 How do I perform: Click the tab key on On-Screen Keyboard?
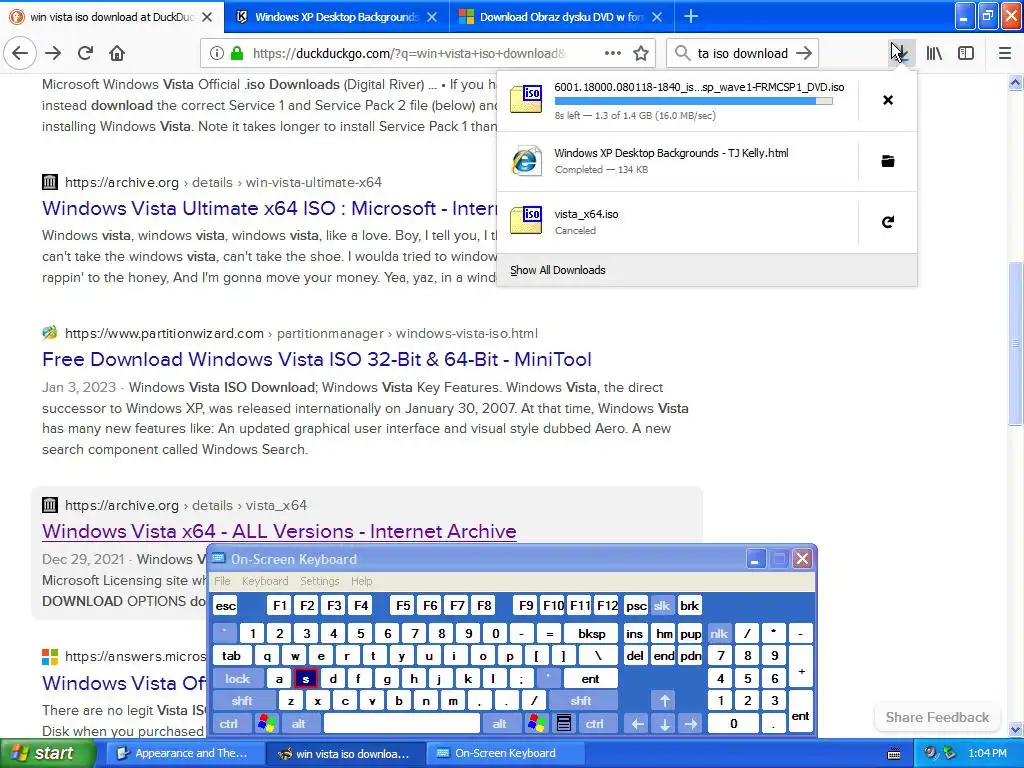click(231, 656)
